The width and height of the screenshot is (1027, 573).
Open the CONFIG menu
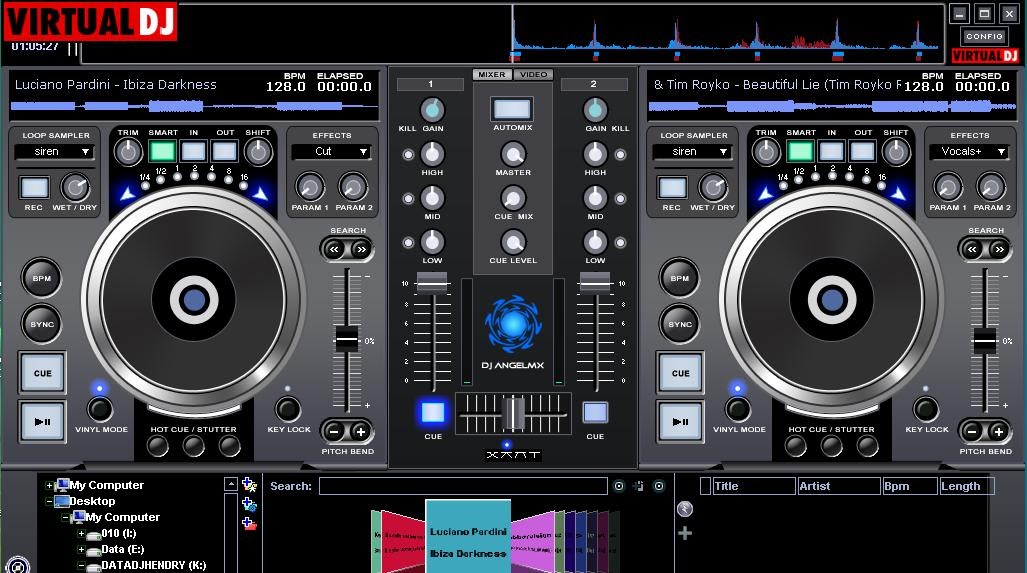pos(984,37)
